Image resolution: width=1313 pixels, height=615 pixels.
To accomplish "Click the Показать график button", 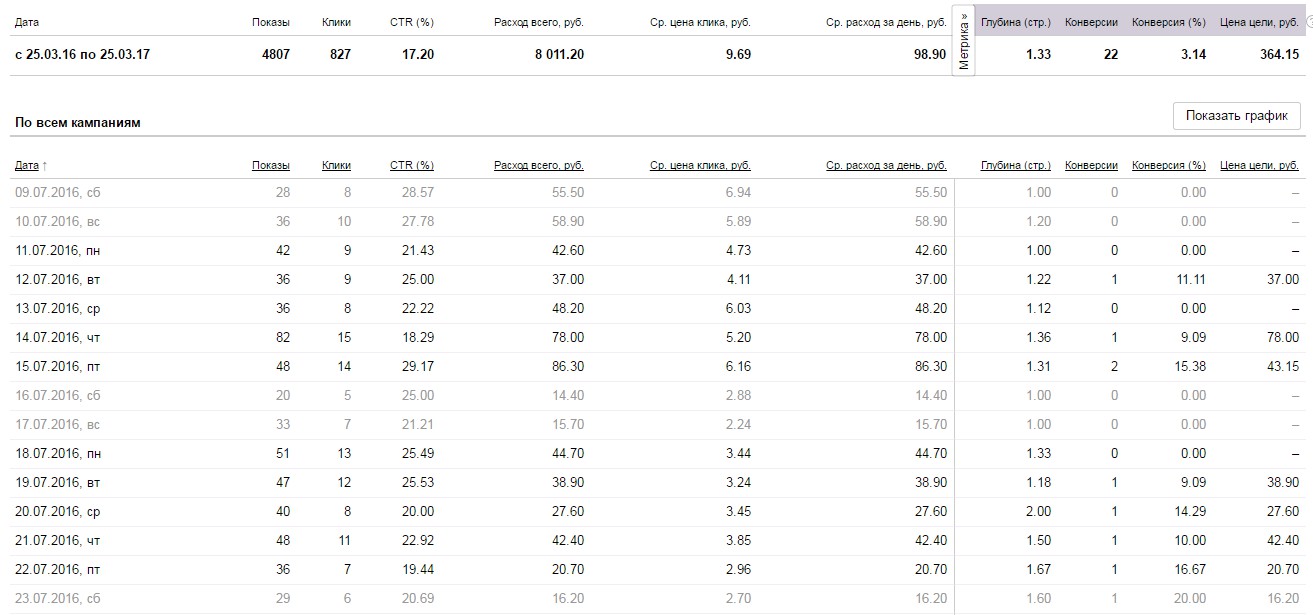I will point(1237,116).
